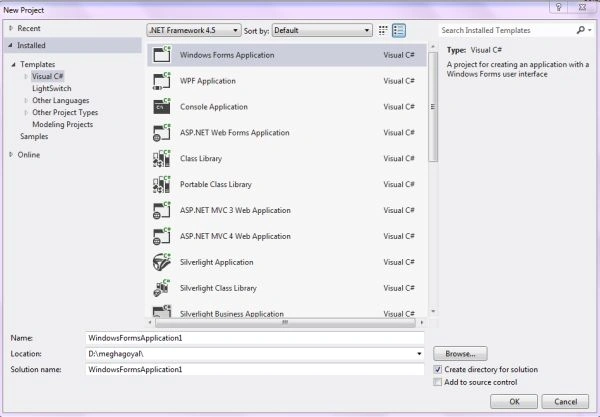The width and height of the screenshot is (600, 417).
Task: Click the Silverlight Application icon
Action: coord(162,262)
